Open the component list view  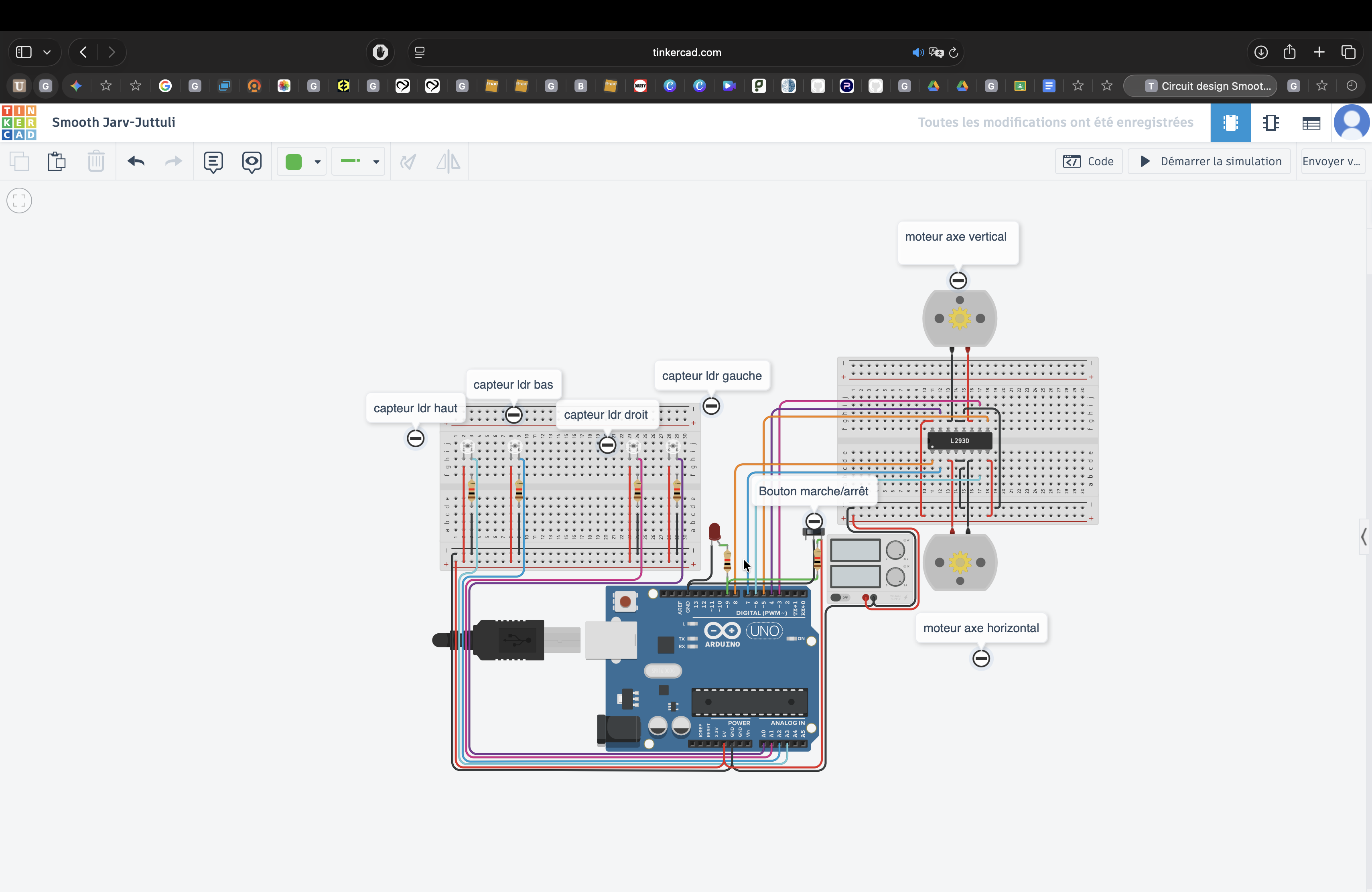click(1311, 123)
